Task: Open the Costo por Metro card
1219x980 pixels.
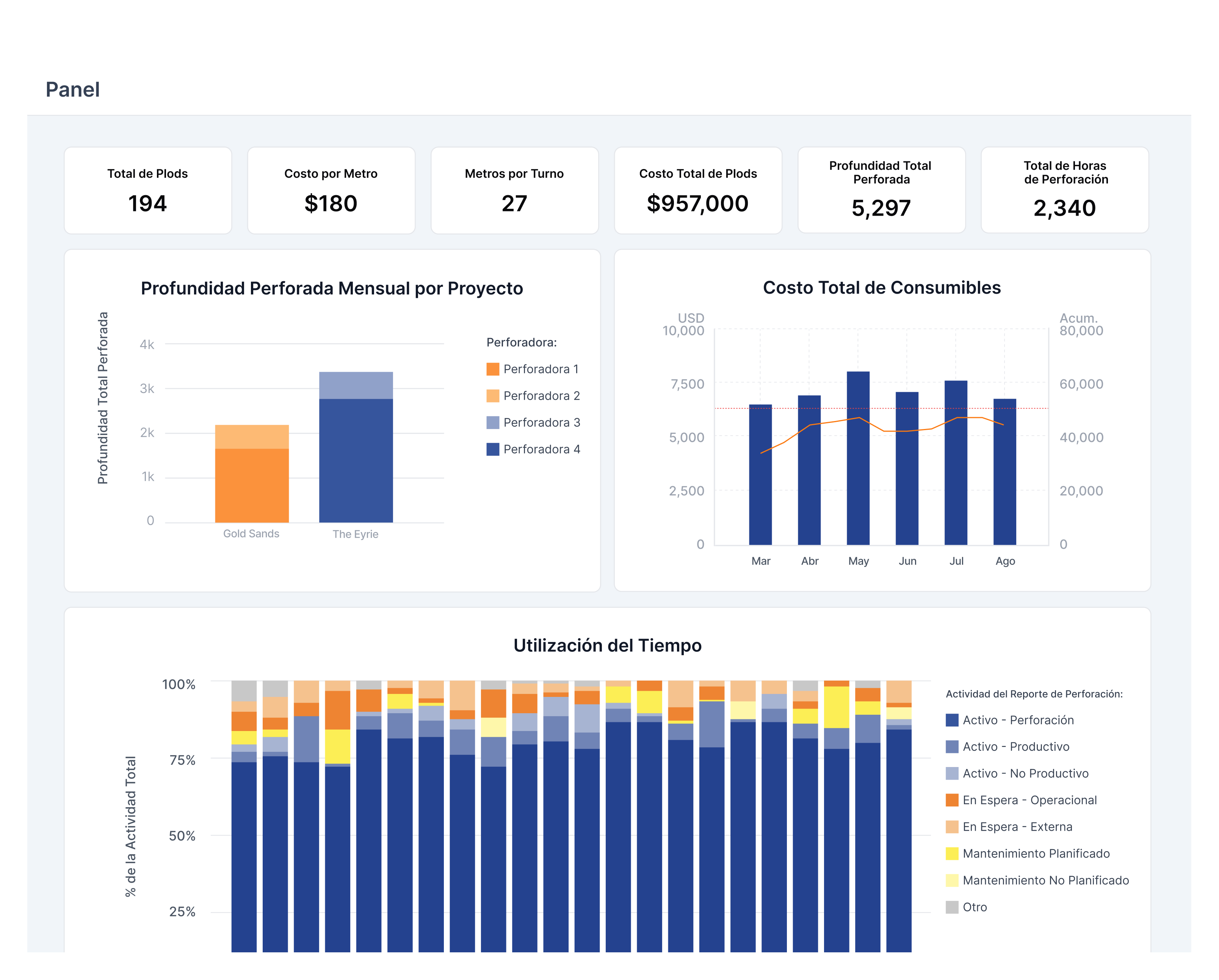Action: click(331, 191)
